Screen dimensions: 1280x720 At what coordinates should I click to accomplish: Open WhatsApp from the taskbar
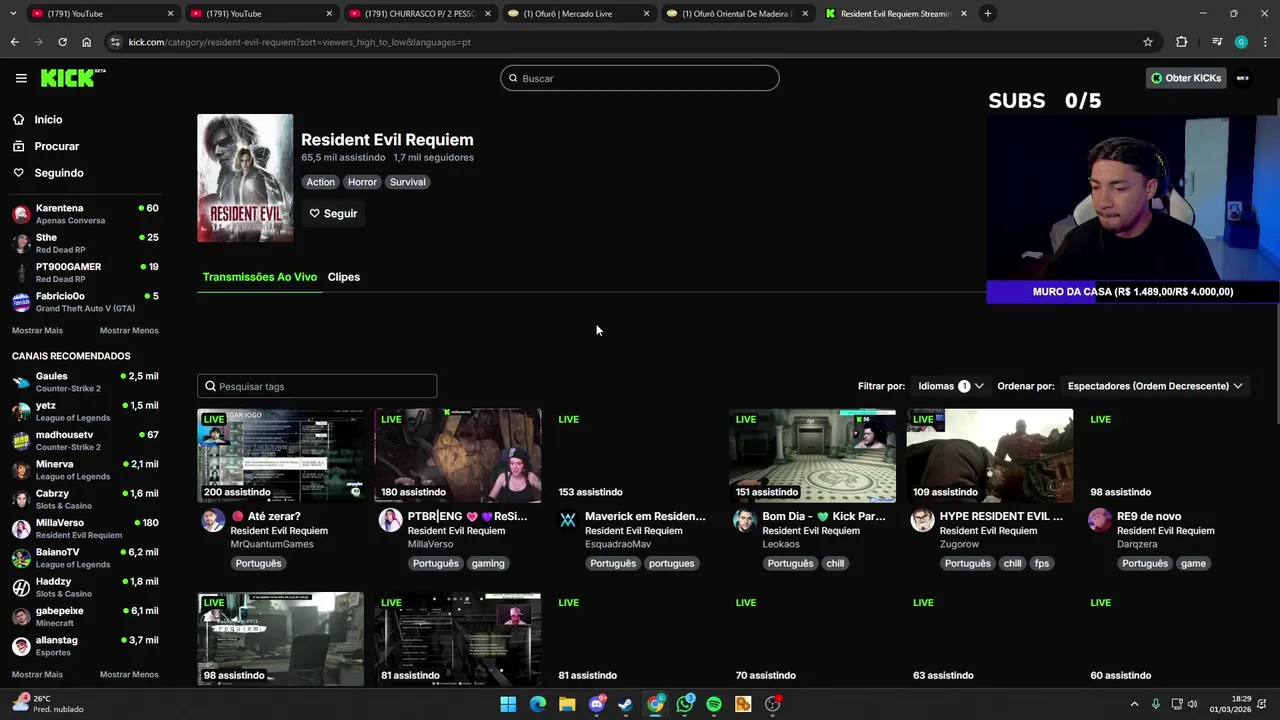(685, 704)
